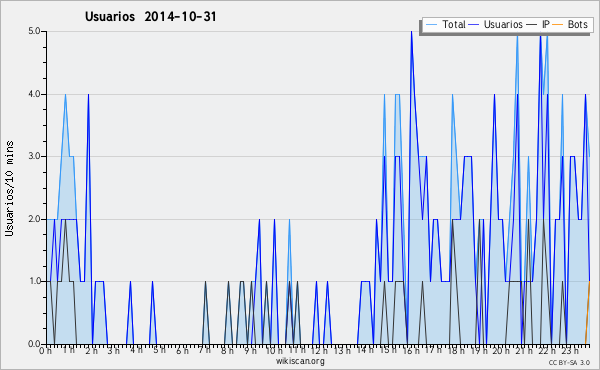600x370 pixels.
Task: Click the Usuarios spike of 4.0 at 2 h
Action: (x=88, y=95)
